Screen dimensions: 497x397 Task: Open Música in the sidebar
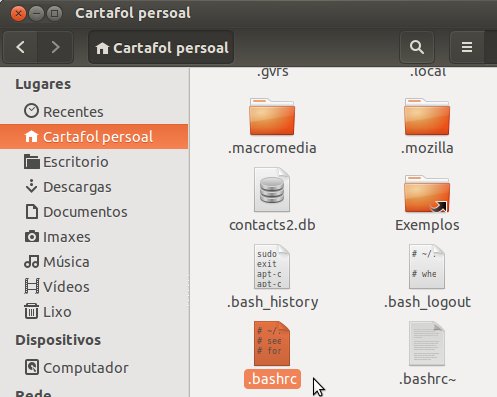pos(94,262)
